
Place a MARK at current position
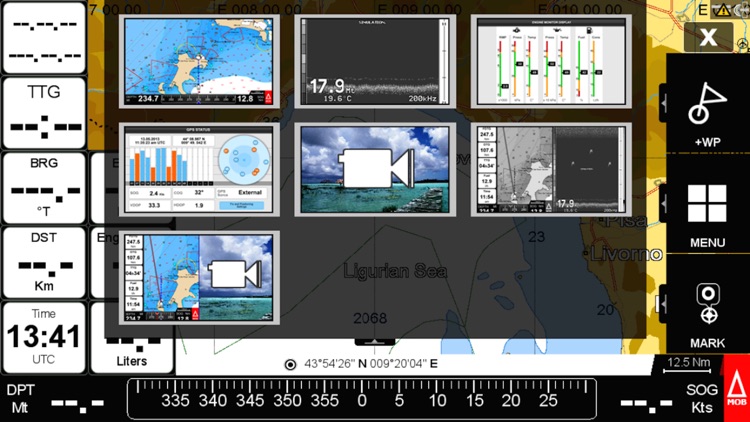click(x=707, y=316)
